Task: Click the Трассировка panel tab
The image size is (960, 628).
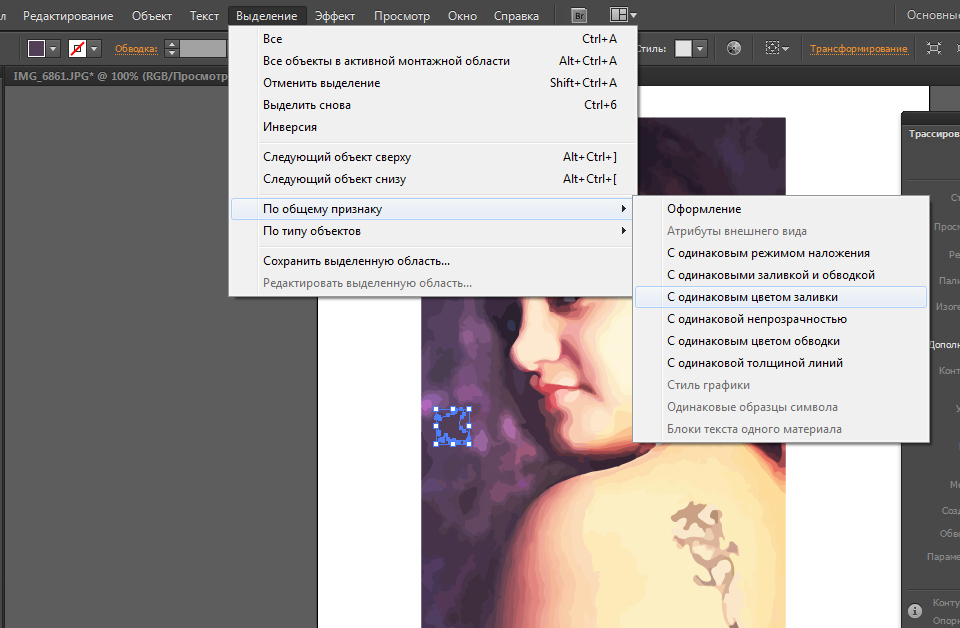Action: 933,133
